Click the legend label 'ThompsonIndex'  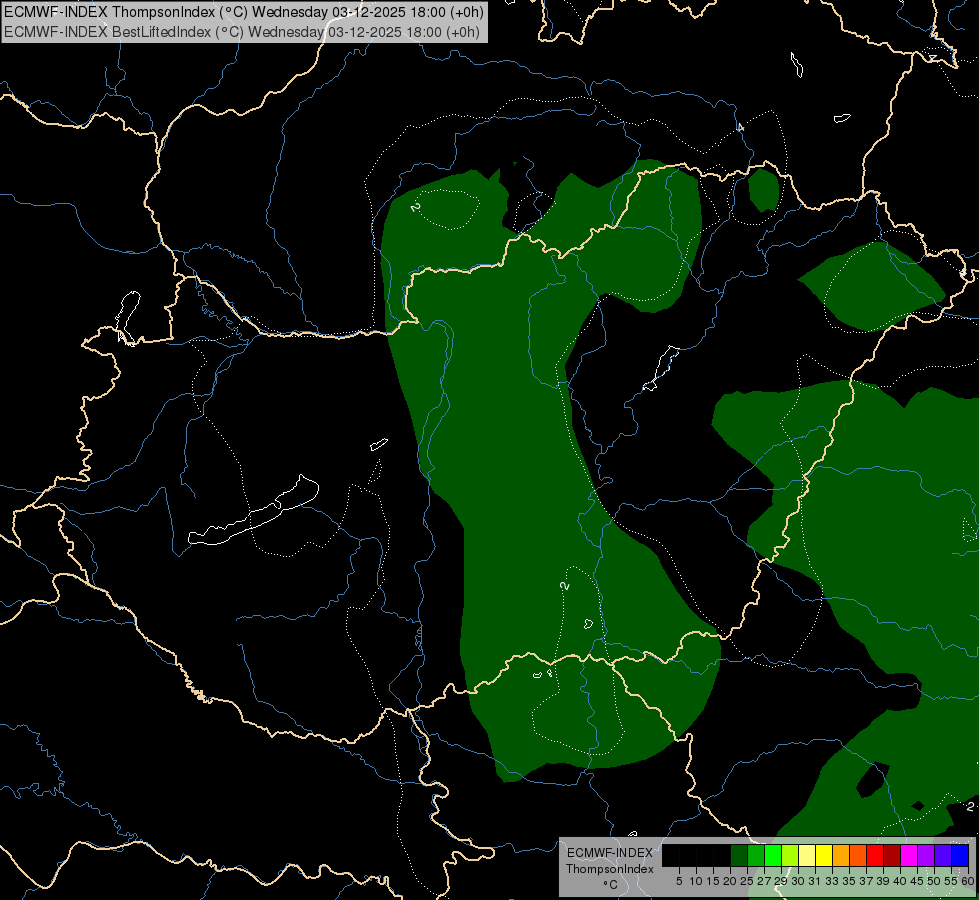click(x=609, y=869)
